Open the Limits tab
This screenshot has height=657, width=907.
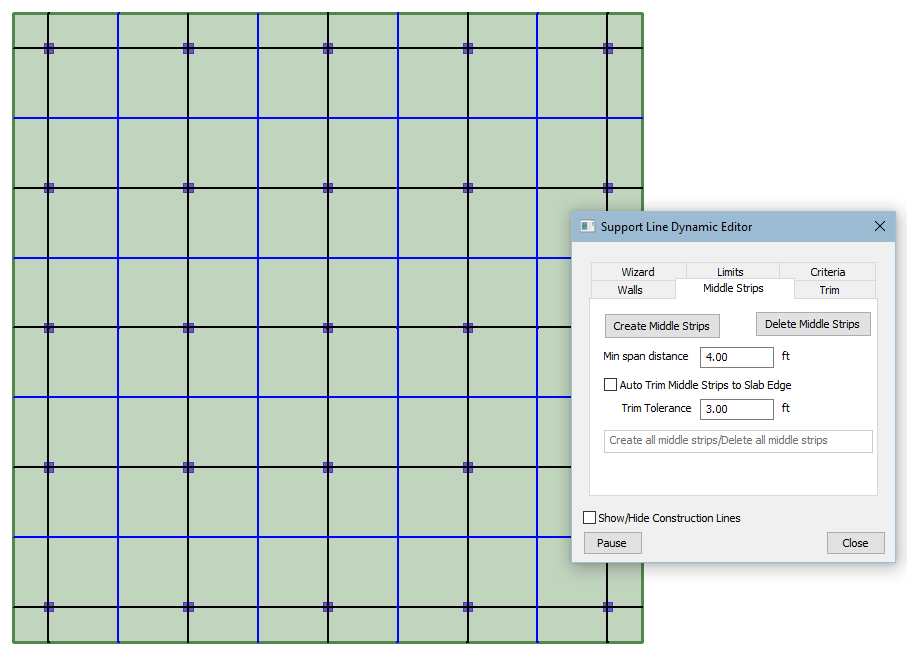[x=730, y=272]
